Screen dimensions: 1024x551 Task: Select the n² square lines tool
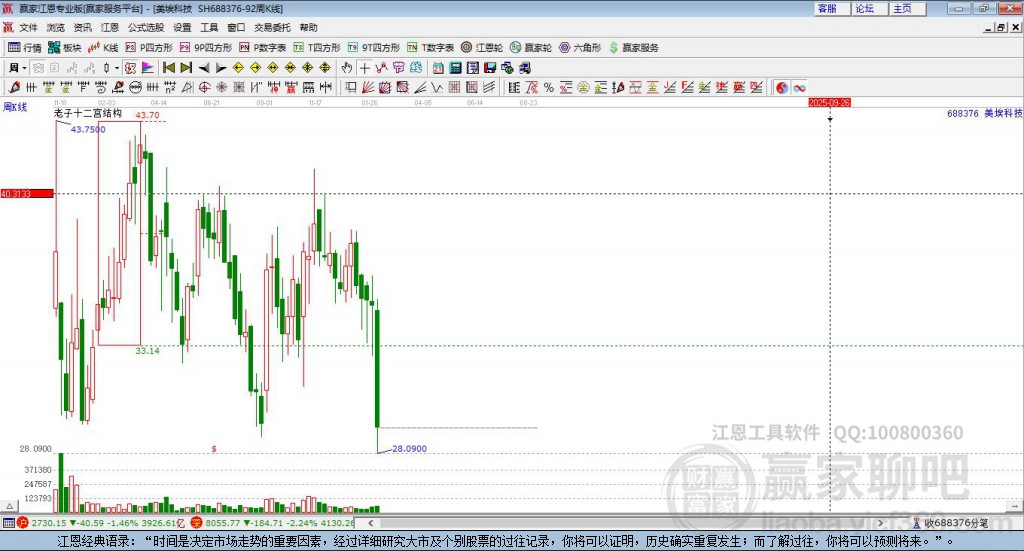coord(170,87)
